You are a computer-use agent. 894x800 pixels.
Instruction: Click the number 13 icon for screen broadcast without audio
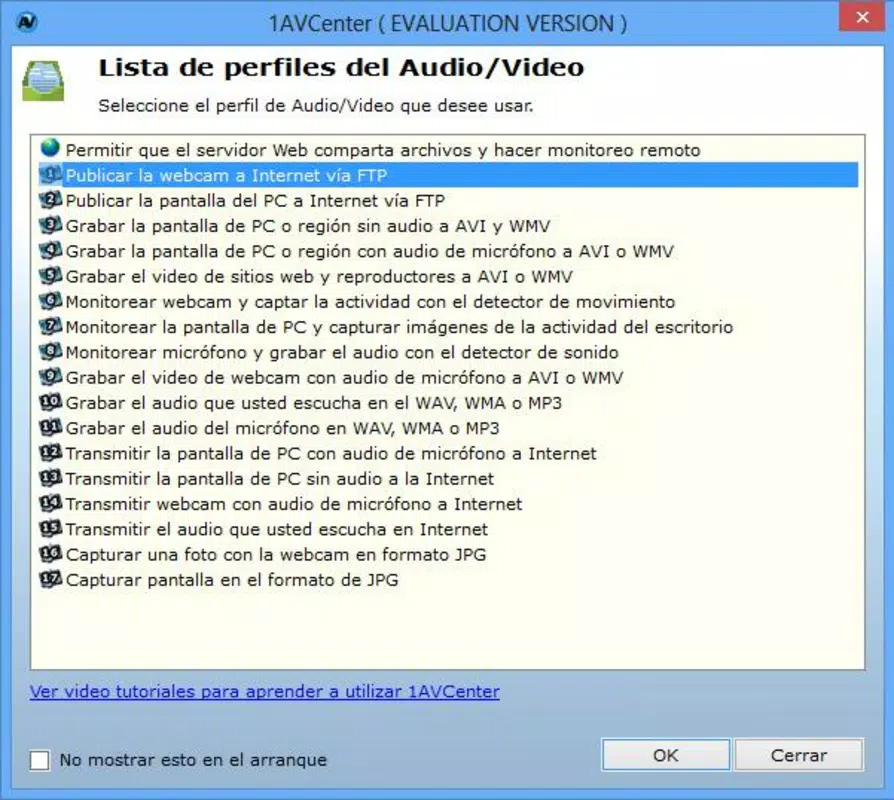pos(50,478)
